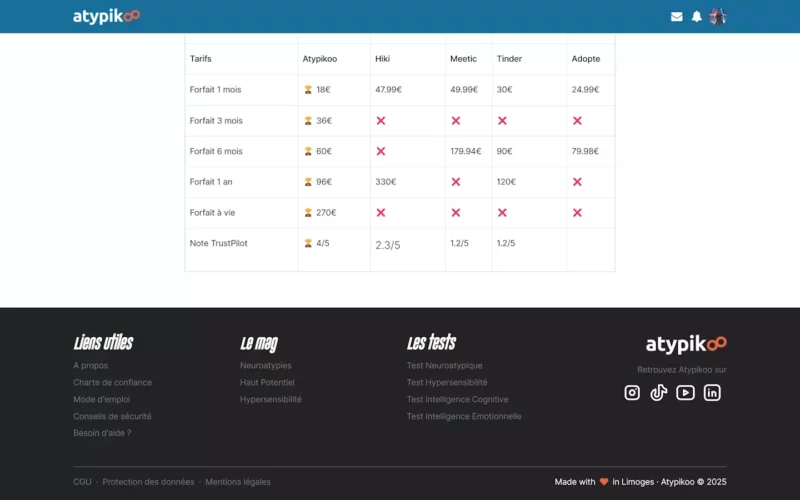The width and height of the screenshot is (800, 500).
Task: Select the Tinder column header
Action: [509, 59]
